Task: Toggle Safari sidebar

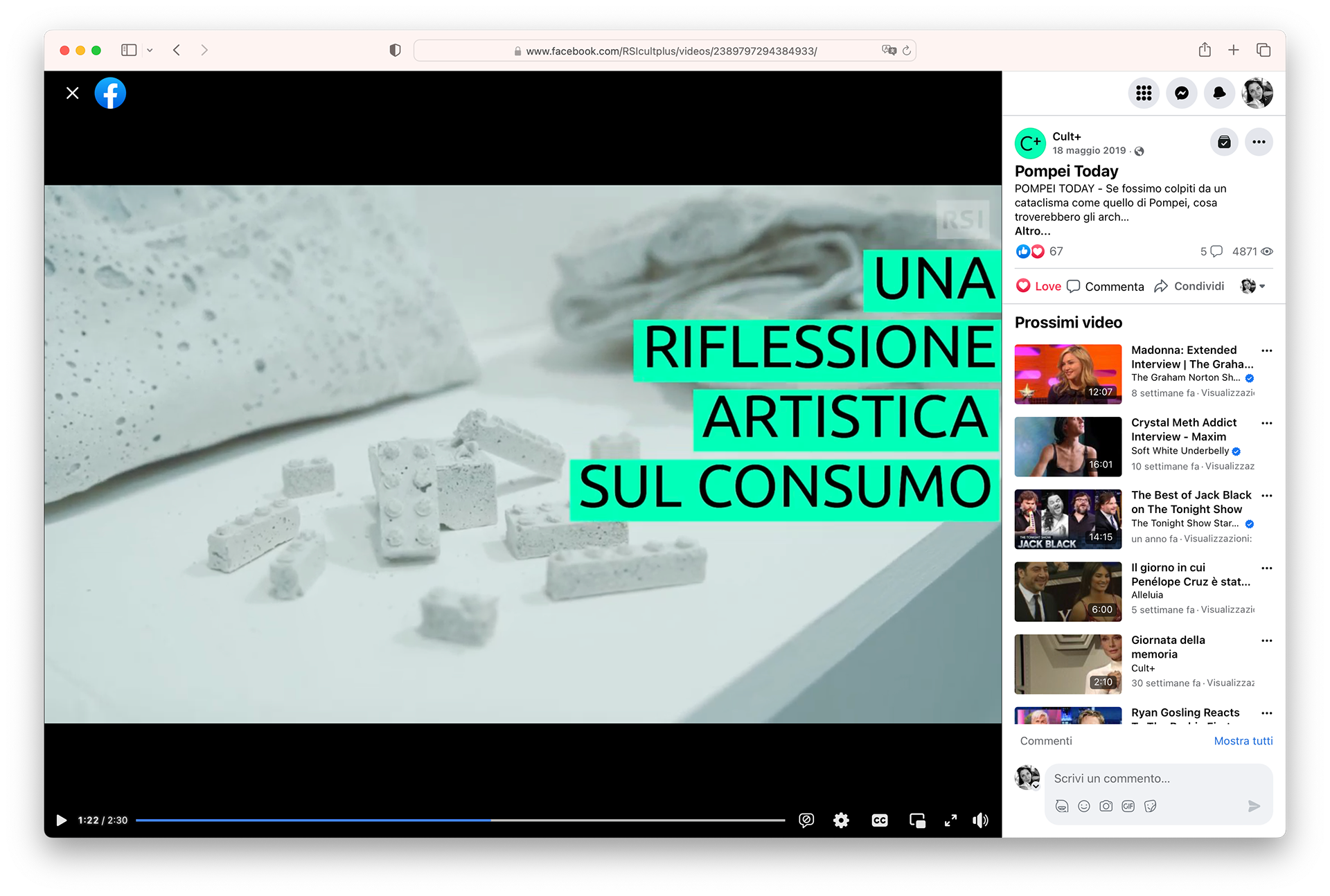Action: tap(129, 50)
